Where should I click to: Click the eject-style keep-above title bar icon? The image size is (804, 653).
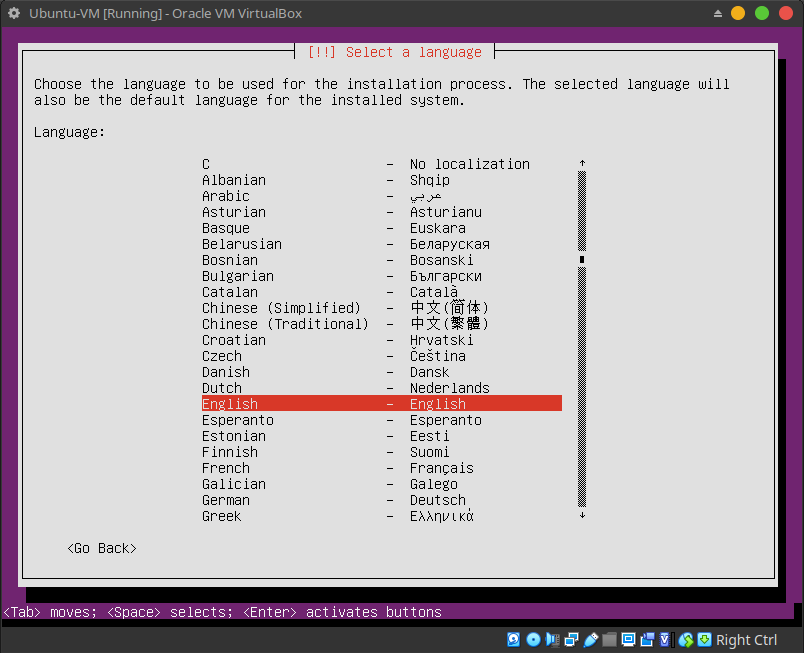(x=718, y=13)
